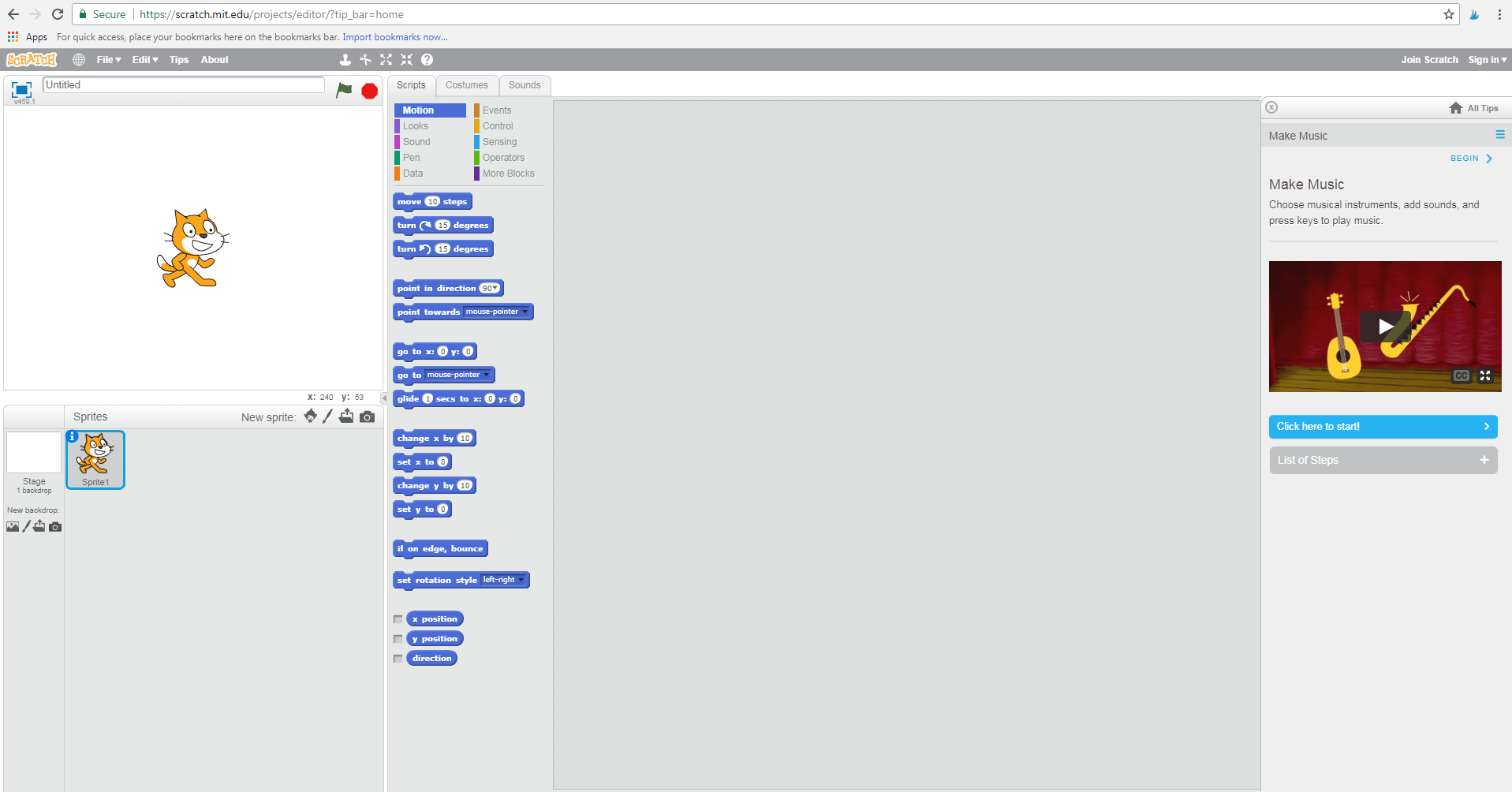
Task: Click the red stop sign
Action: (368, 91)
